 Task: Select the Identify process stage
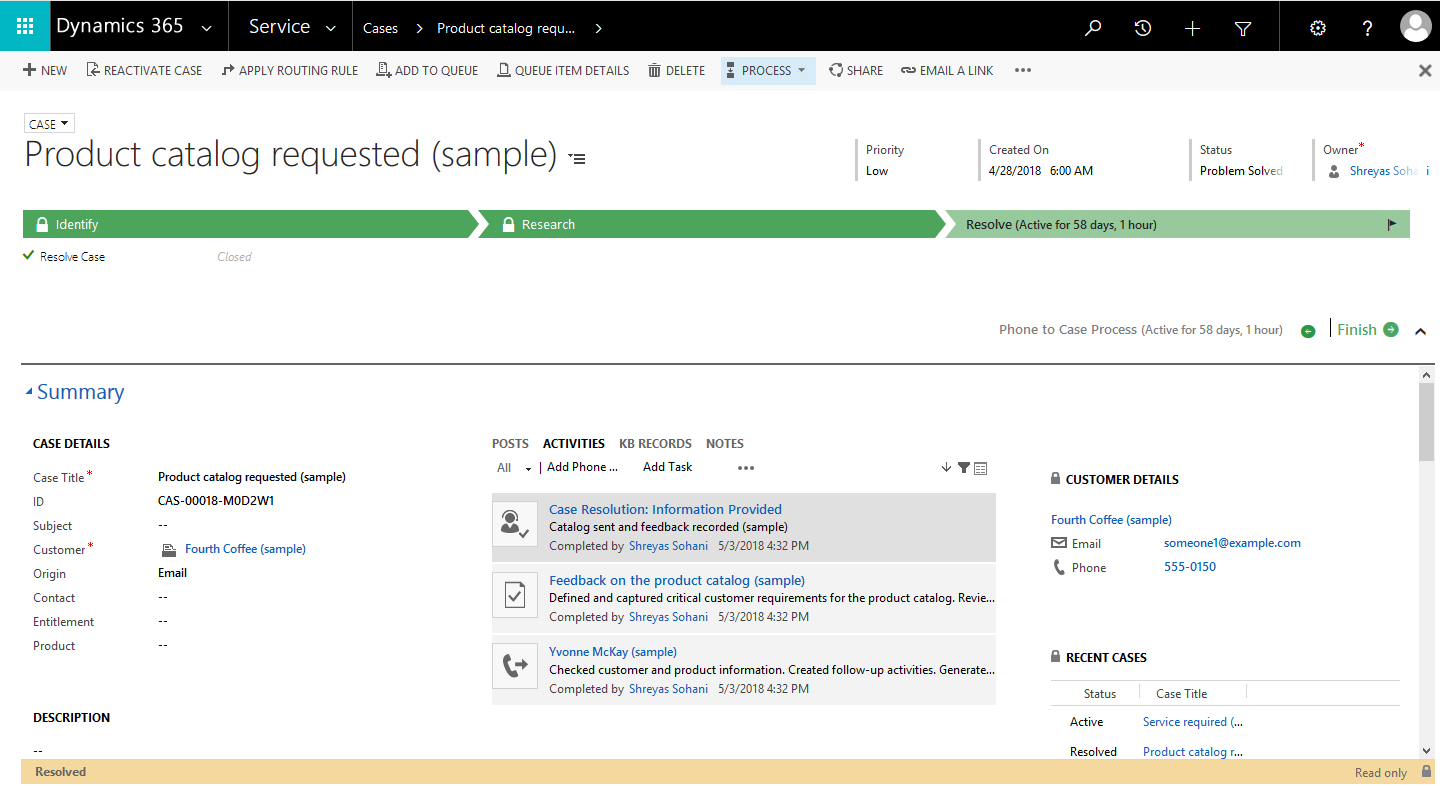click(248, 224)
